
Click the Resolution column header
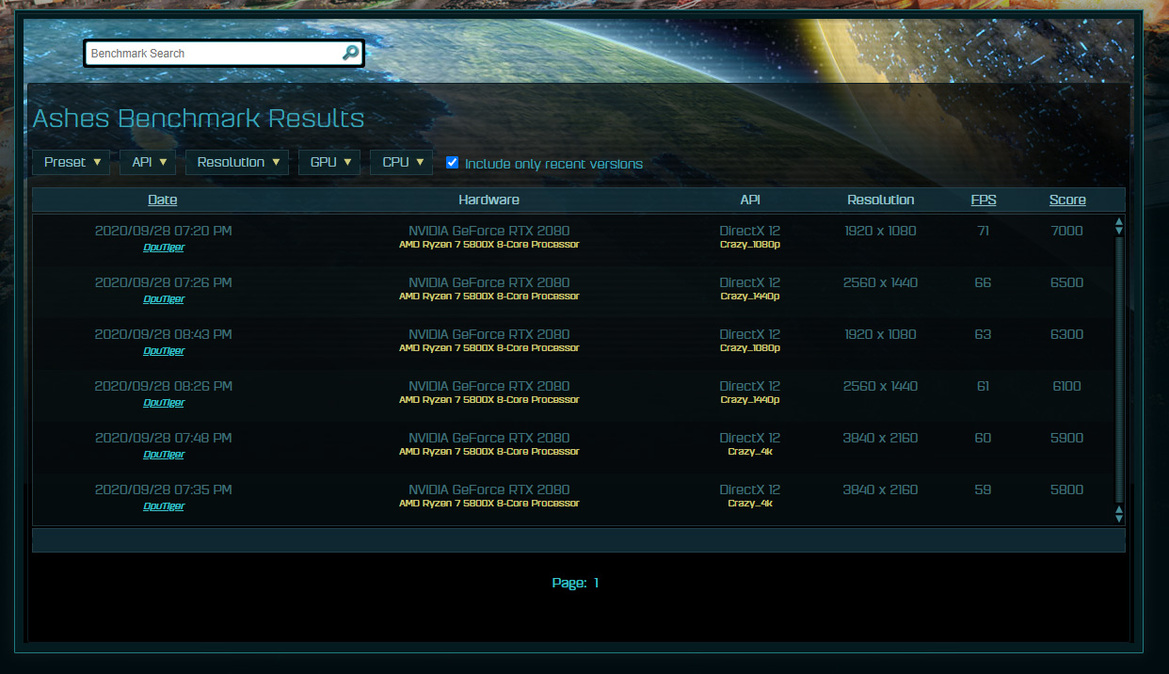click(880, 200)
